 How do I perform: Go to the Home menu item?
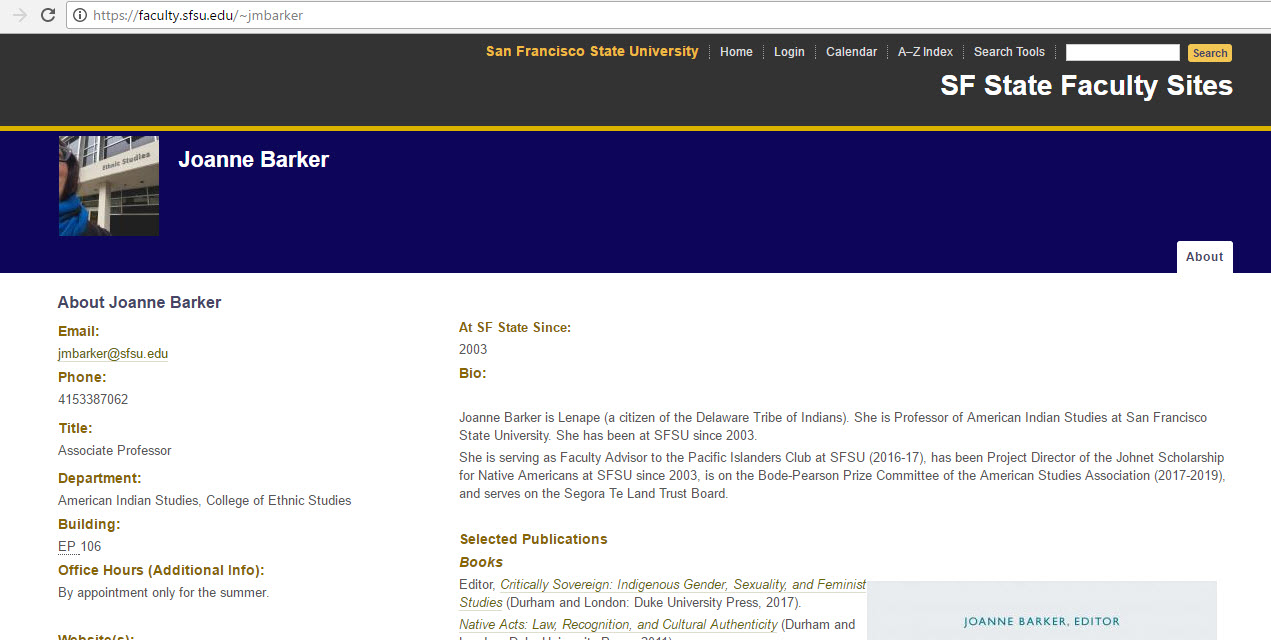(736, 52)
